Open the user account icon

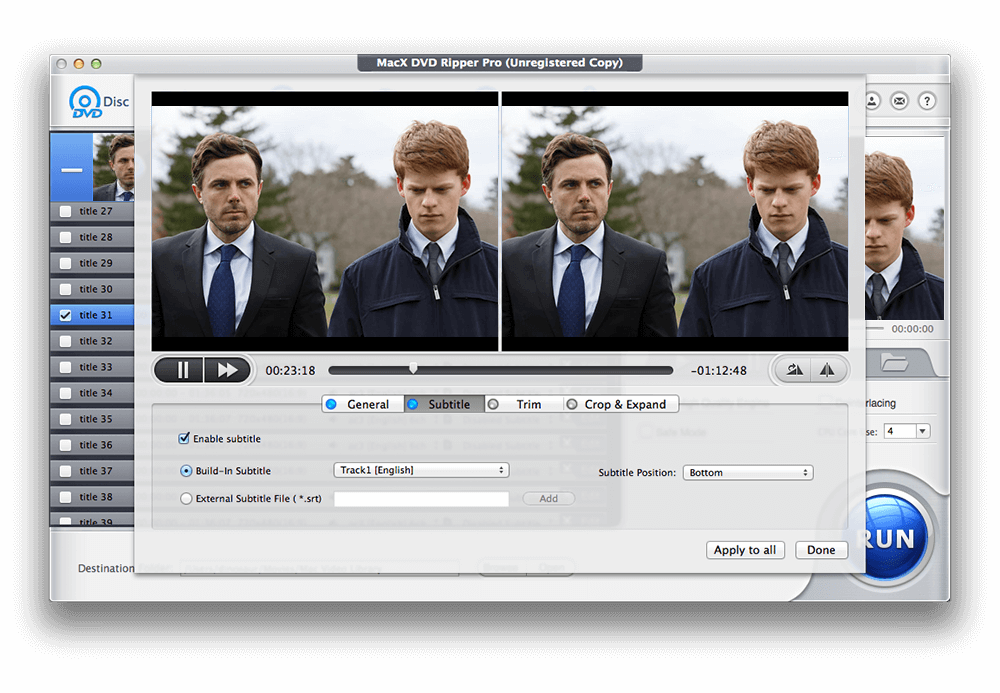pyautogui.click(x=872, y=101)
